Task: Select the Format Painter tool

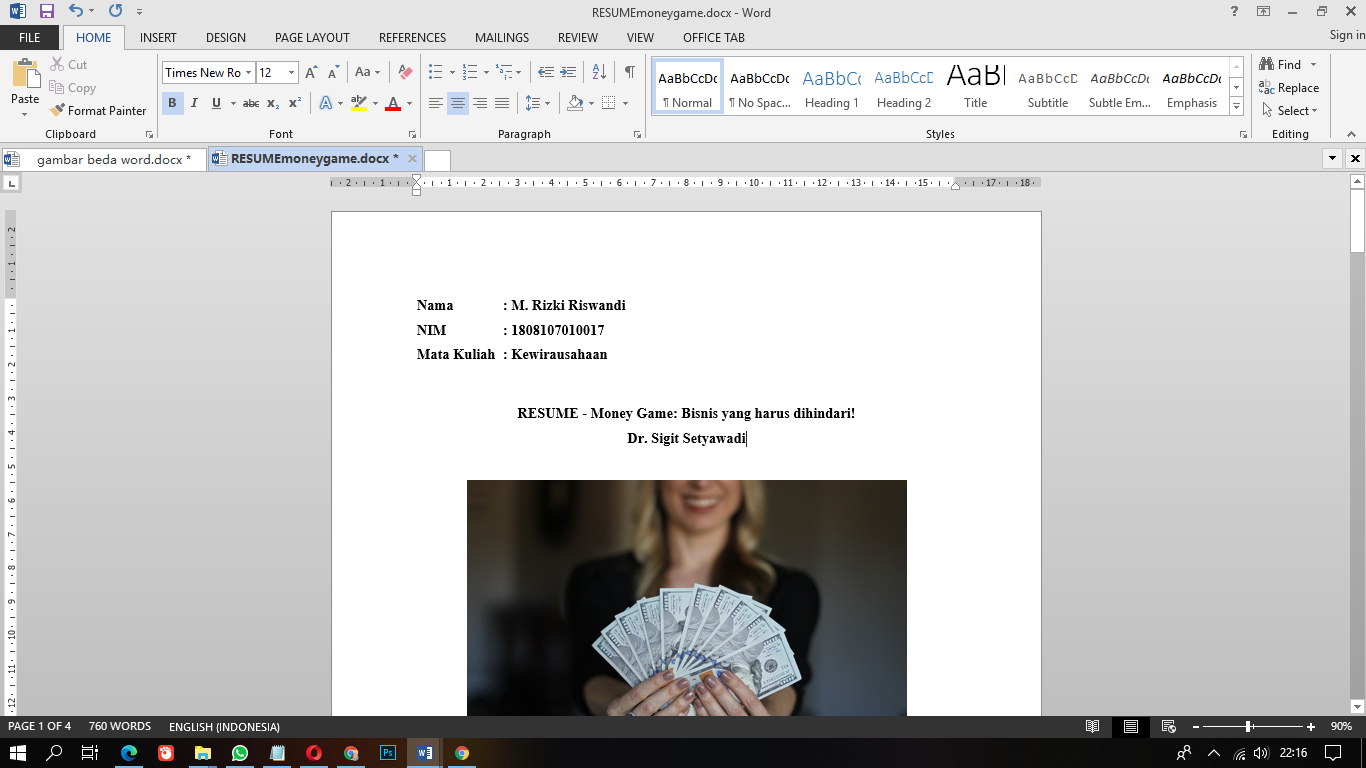Action: tap(97, 110)
